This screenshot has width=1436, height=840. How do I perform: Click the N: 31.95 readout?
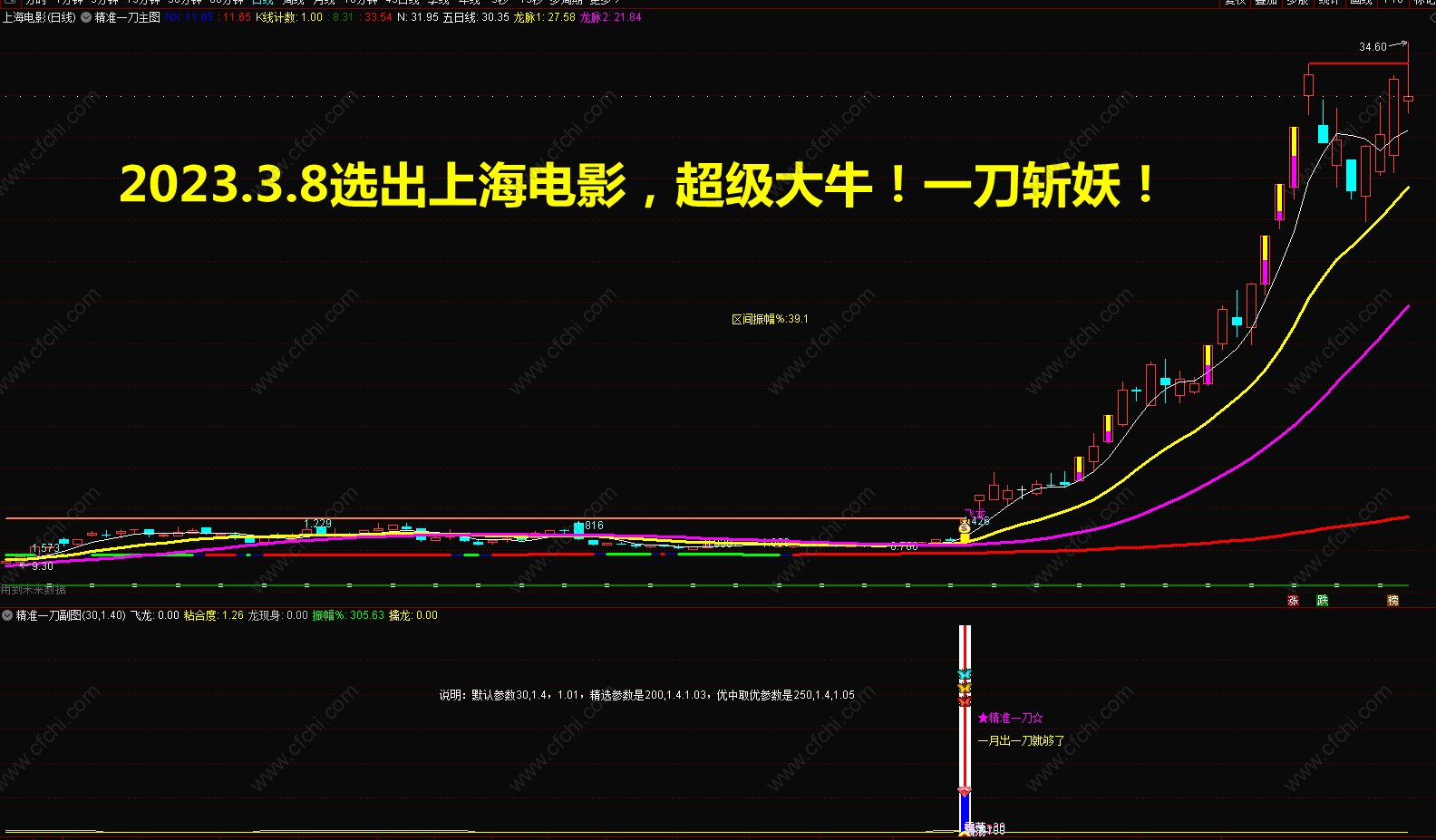point(418,17)
